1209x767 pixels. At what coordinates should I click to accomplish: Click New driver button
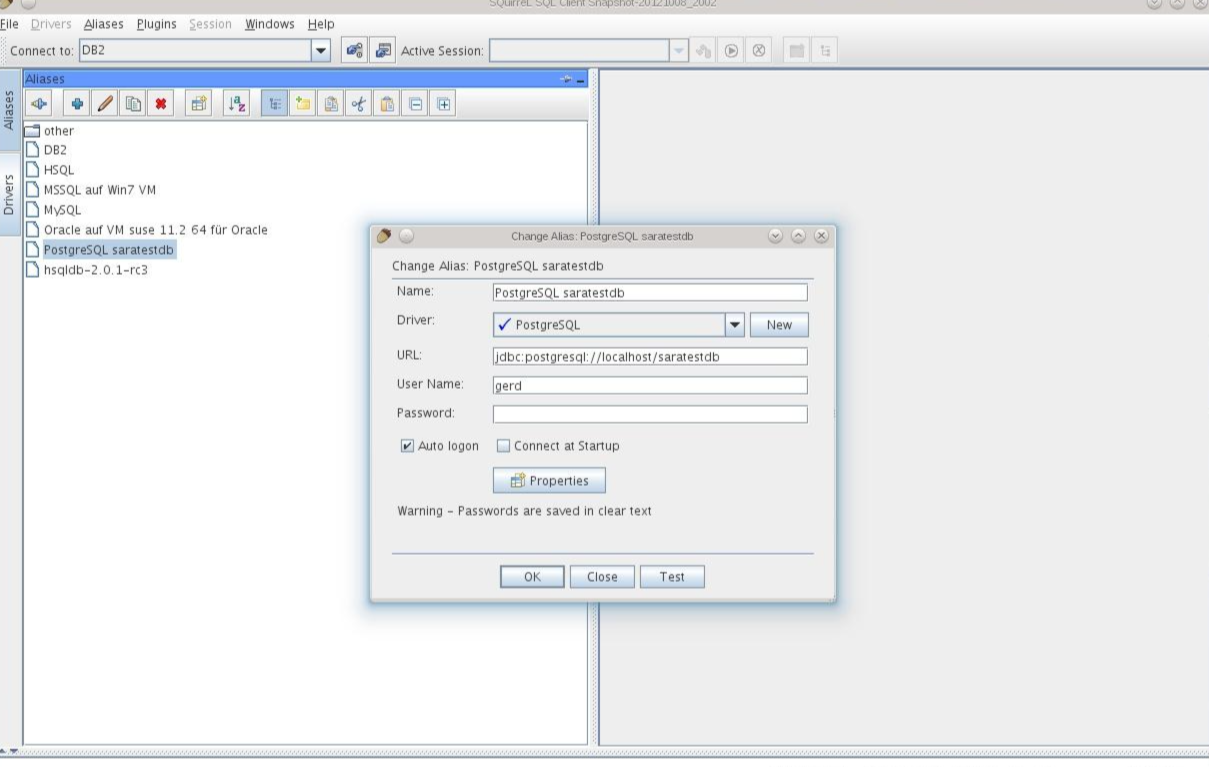tap(779, 325)
